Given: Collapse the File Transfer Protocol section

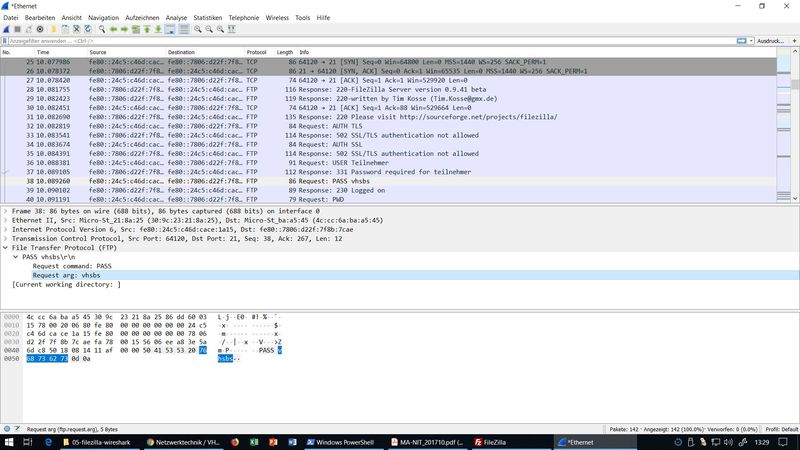Looking at the screenshot, I should (5, 247).
